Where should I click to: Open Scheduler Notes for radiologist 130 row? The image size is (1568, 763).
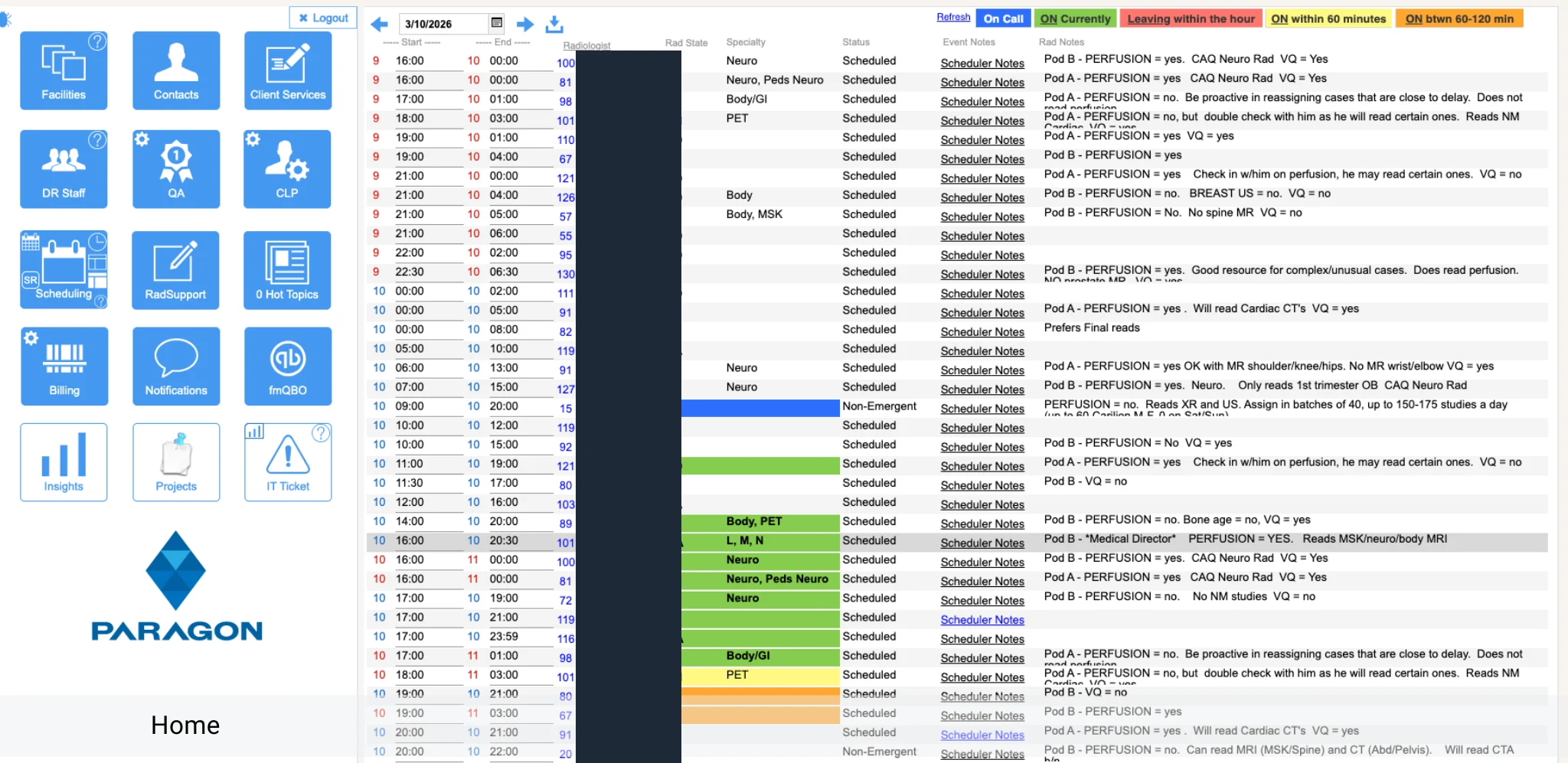(982, 274)
